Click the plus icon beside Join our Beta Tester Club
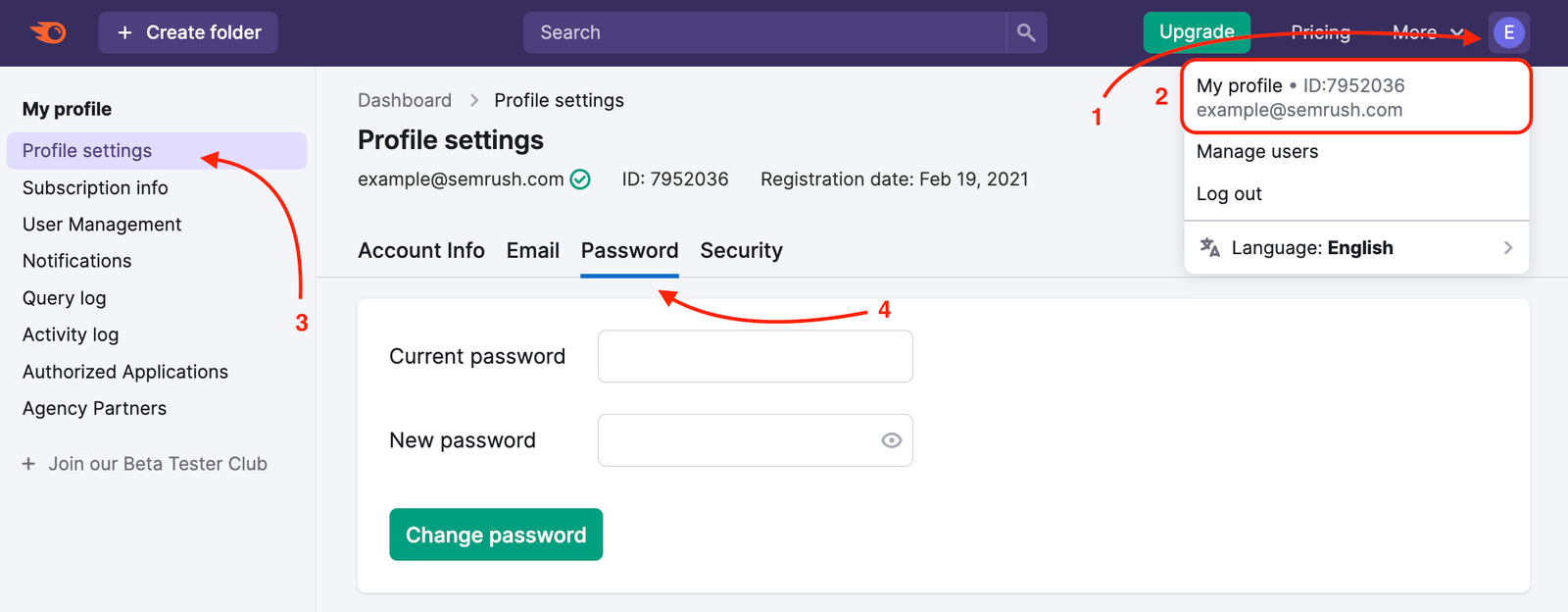This screenshot has height=612, width=1568. [x=28, y=464]
